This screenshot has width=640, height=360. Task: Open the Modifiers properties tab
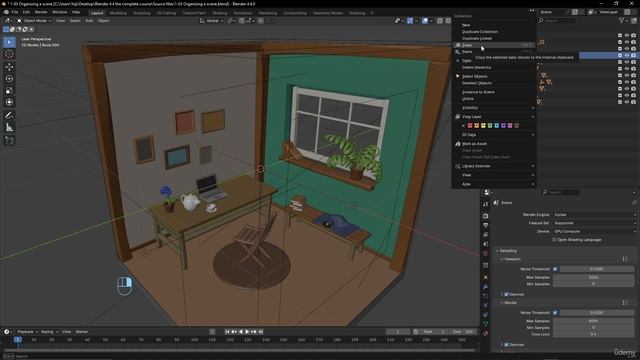(x=485, y=287)
